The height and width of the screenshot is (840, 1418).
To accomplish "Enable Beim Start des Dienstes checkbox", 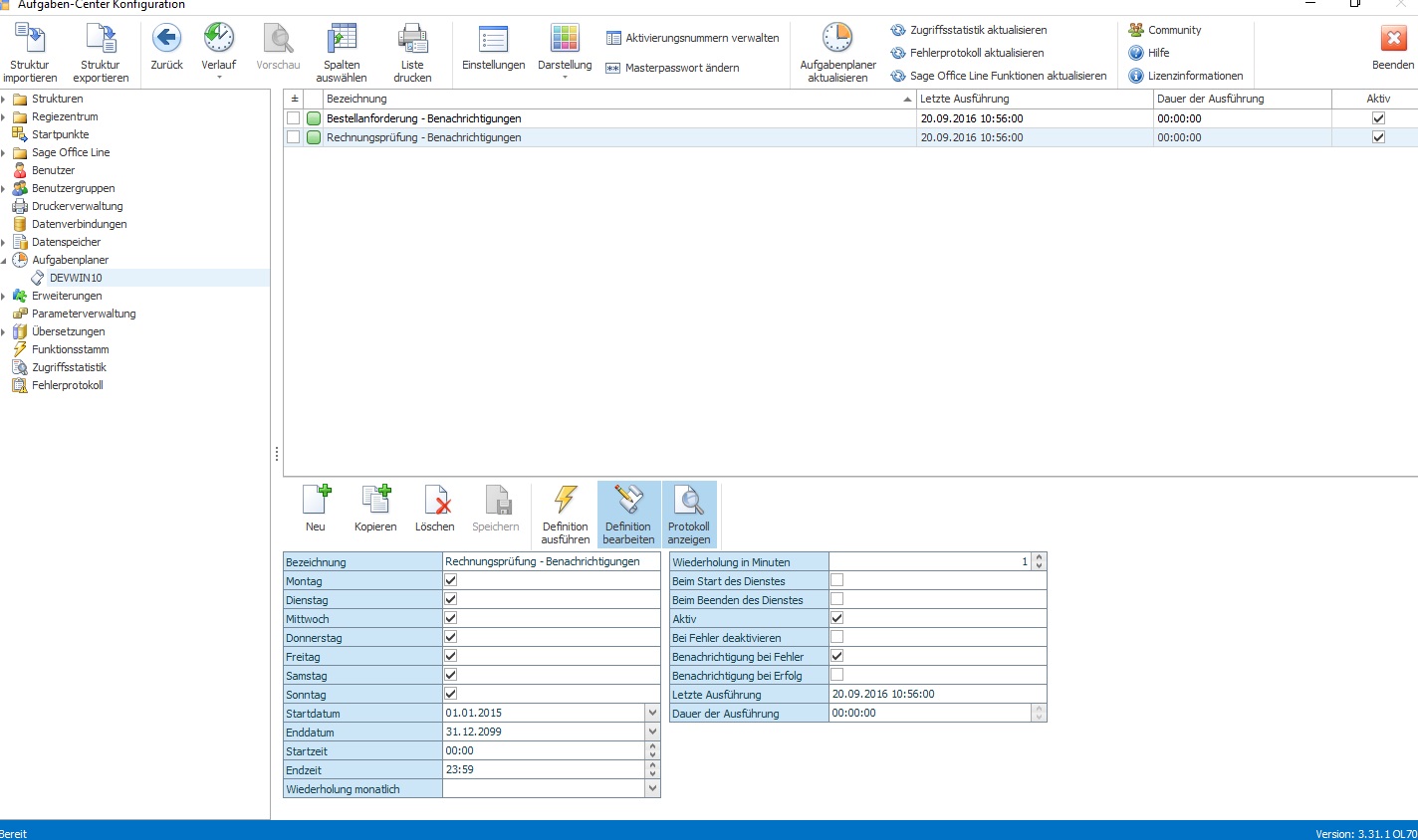I will coord(837,580).
